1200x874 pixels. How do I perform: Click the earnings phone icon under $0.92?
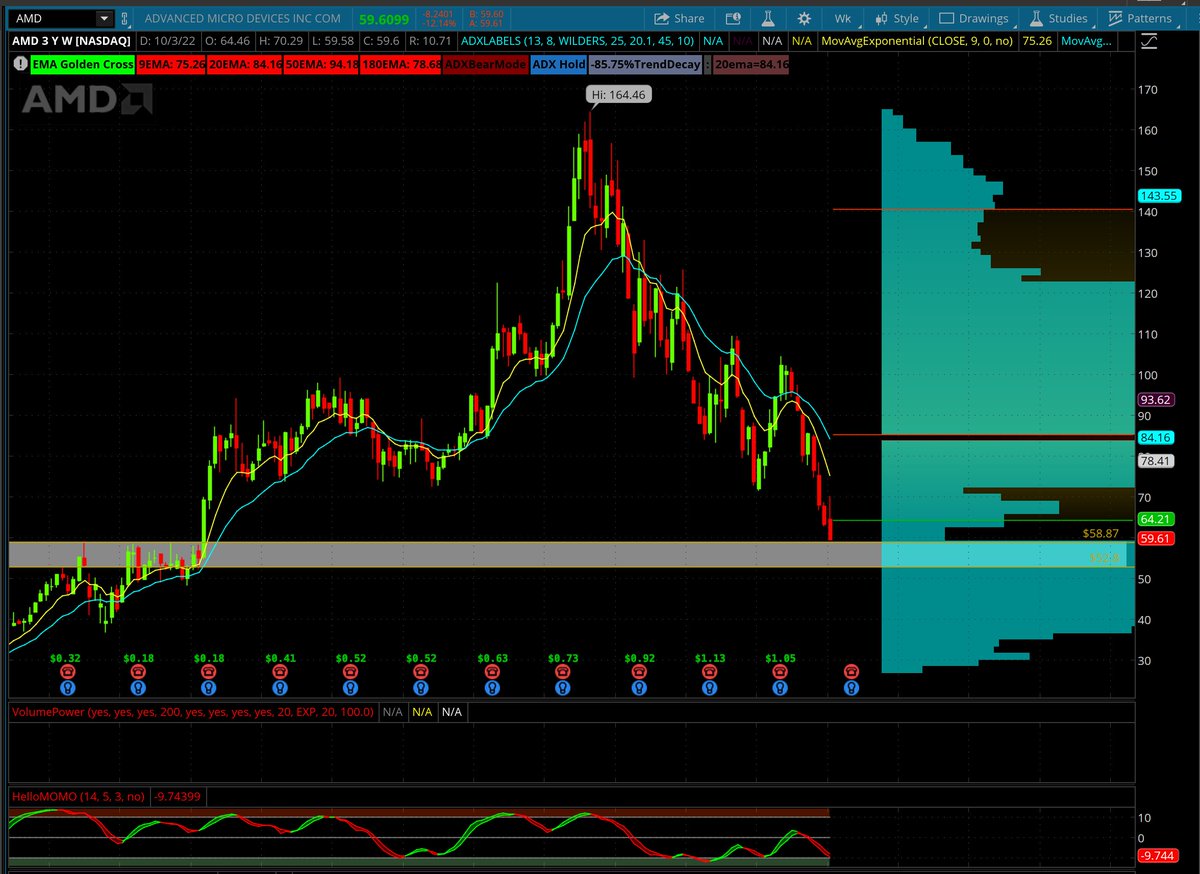click(637, 672)
